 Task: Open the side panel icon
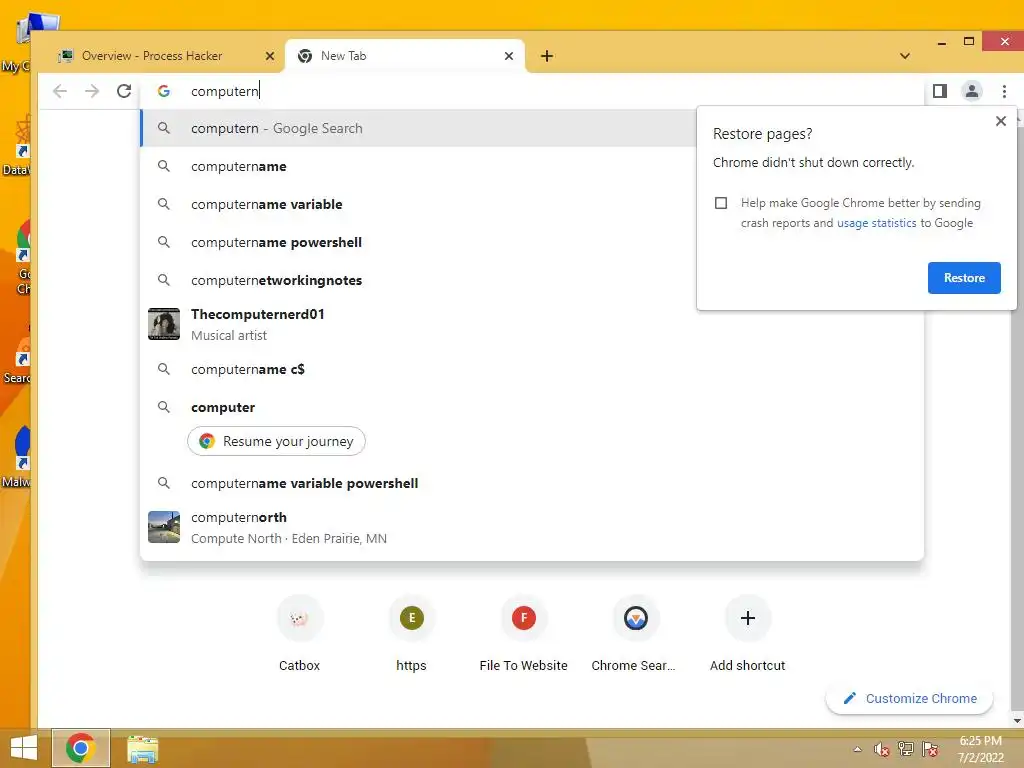pyautogui.click(x=940, y=91)
